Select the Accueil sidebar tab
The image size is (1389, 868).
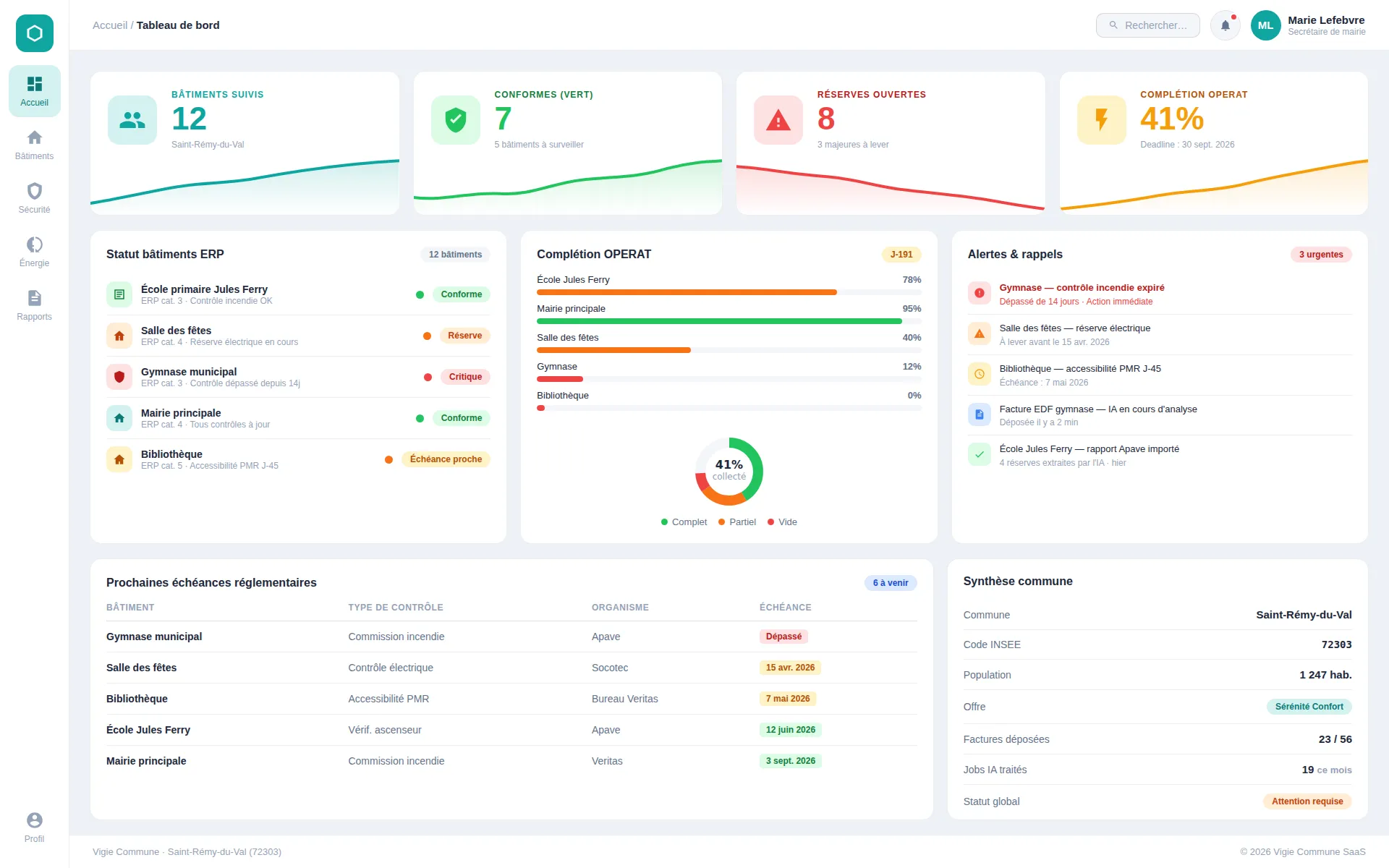pyautogui.click(x=34, y=91)
